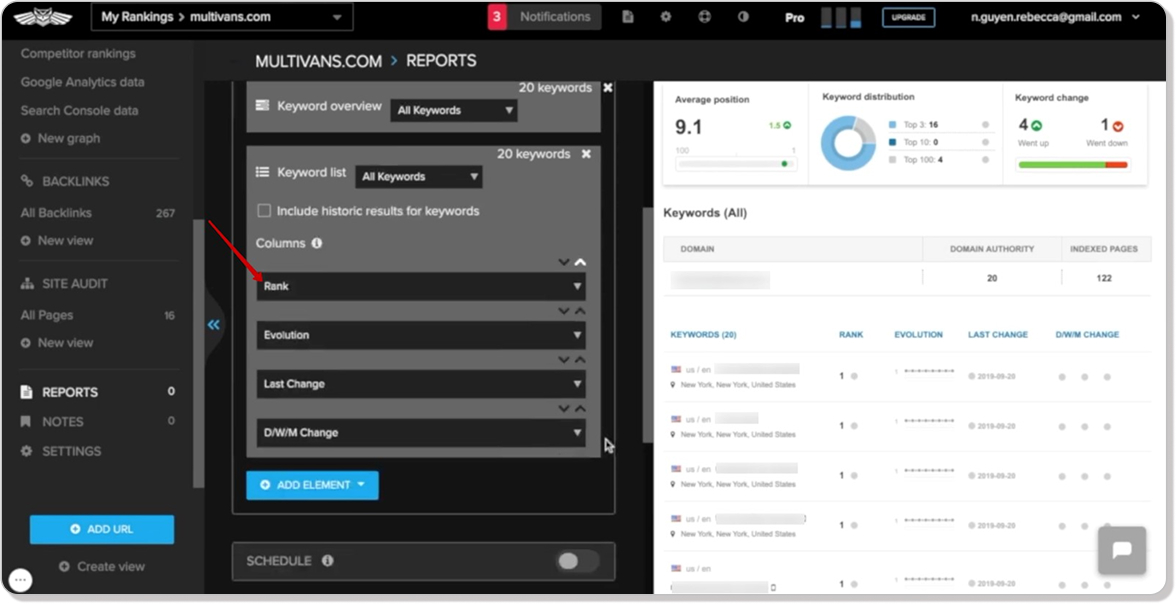Image resolution: width=1176 pixels, height=604 pixels.
Task: Click EVOLUTION column header in preview
Action: tap(919, 335)
